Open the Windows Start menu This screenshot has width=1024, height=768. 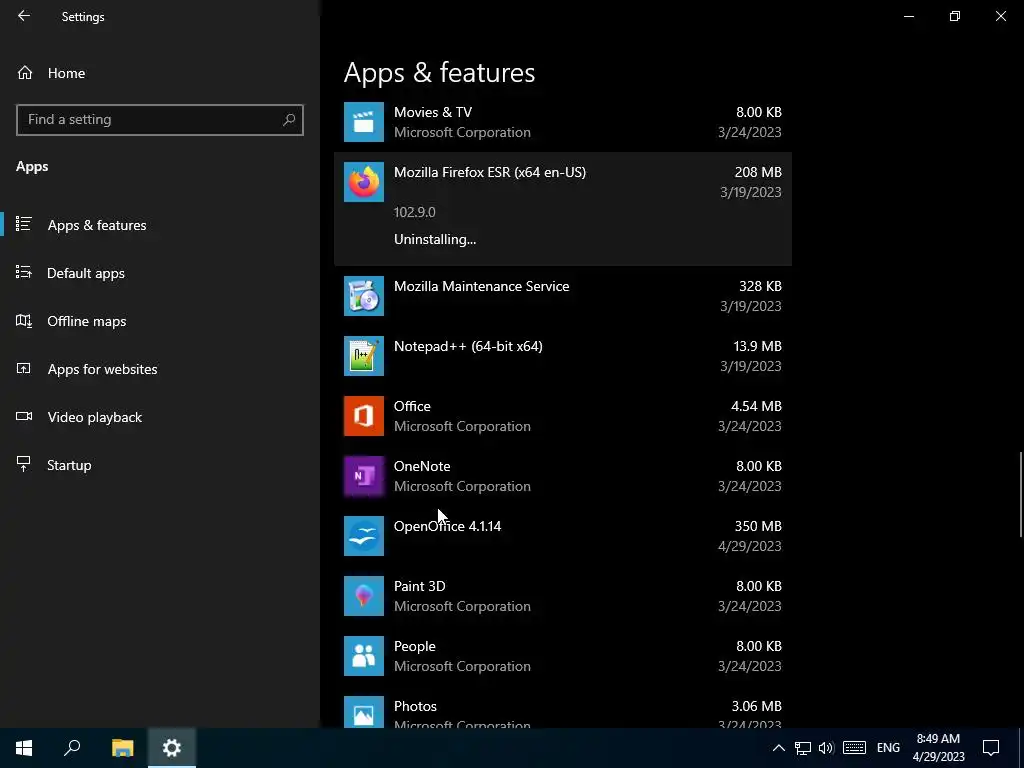(24, 748)
